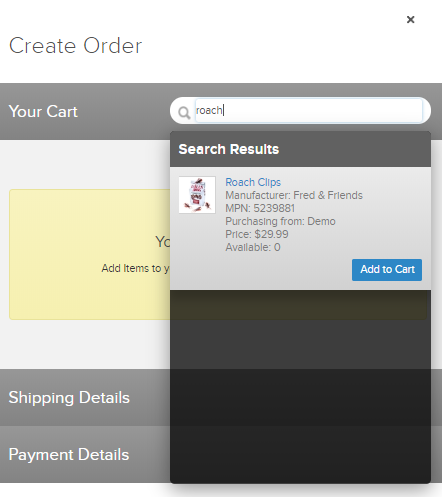Viewport: 442px width, 497px height.
Task: Click the dark empty area below results
Action: tap(300, 387)
